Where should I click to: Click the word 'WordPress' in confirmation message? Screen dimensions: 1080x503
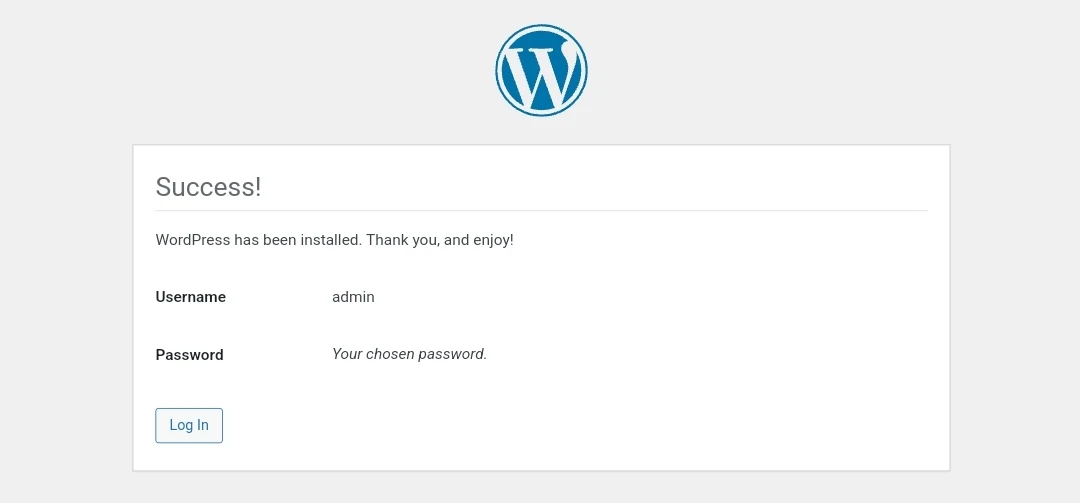192,240
